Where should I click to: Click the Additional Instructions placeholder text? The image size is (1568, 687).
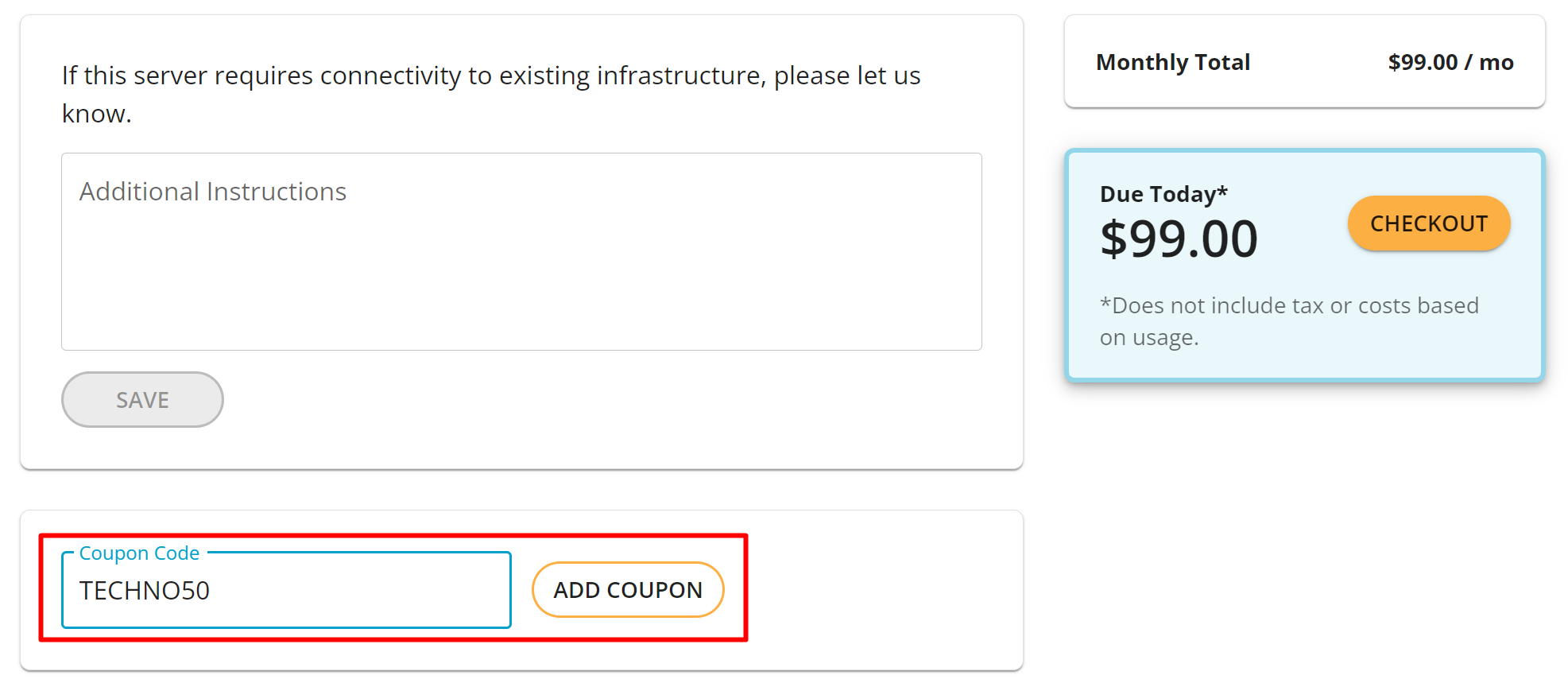coord(211,191)
